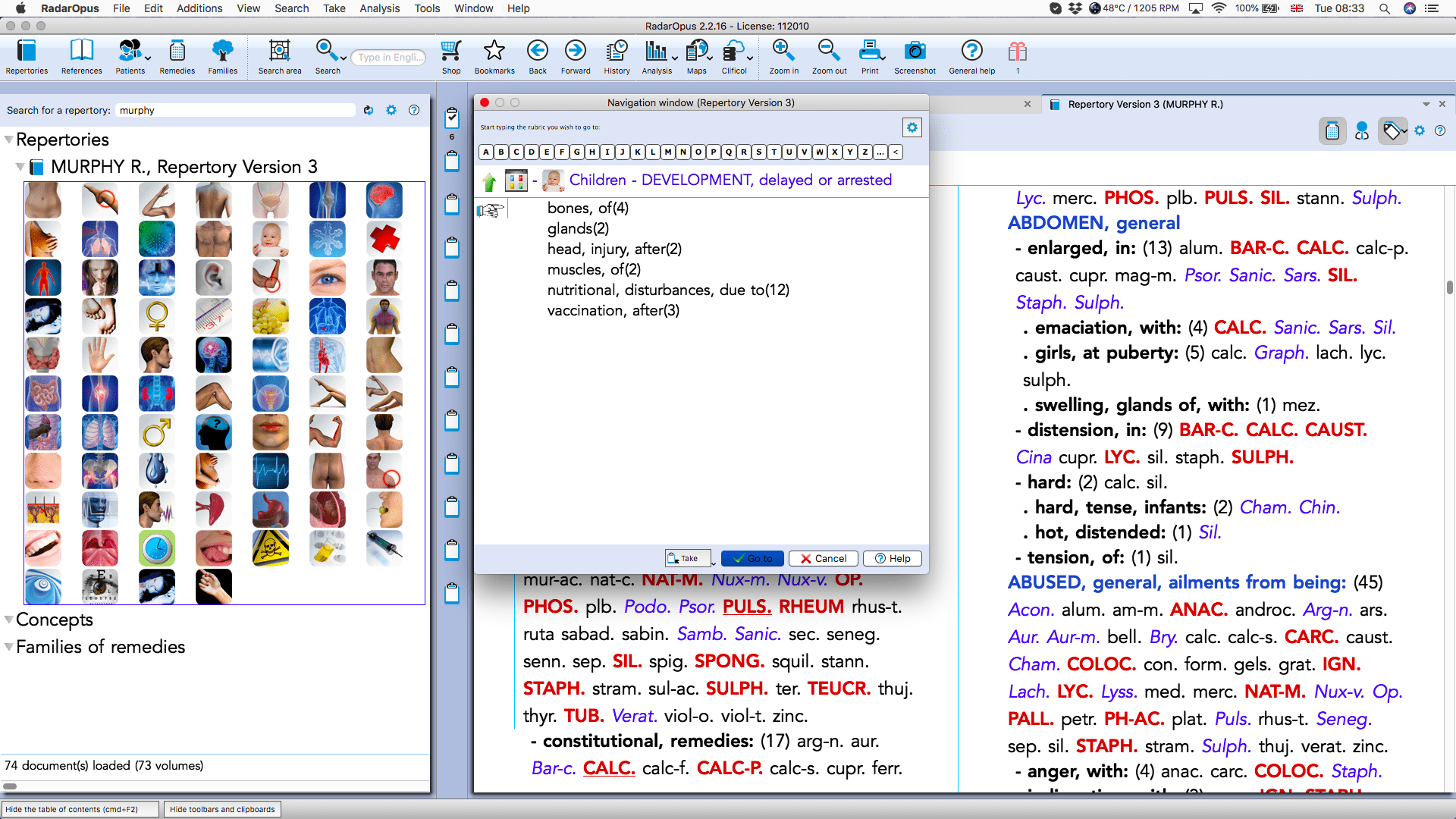Open the Maps dropdown arrow
Viewport: 1456px width, 819px height.
pos(710,58)
